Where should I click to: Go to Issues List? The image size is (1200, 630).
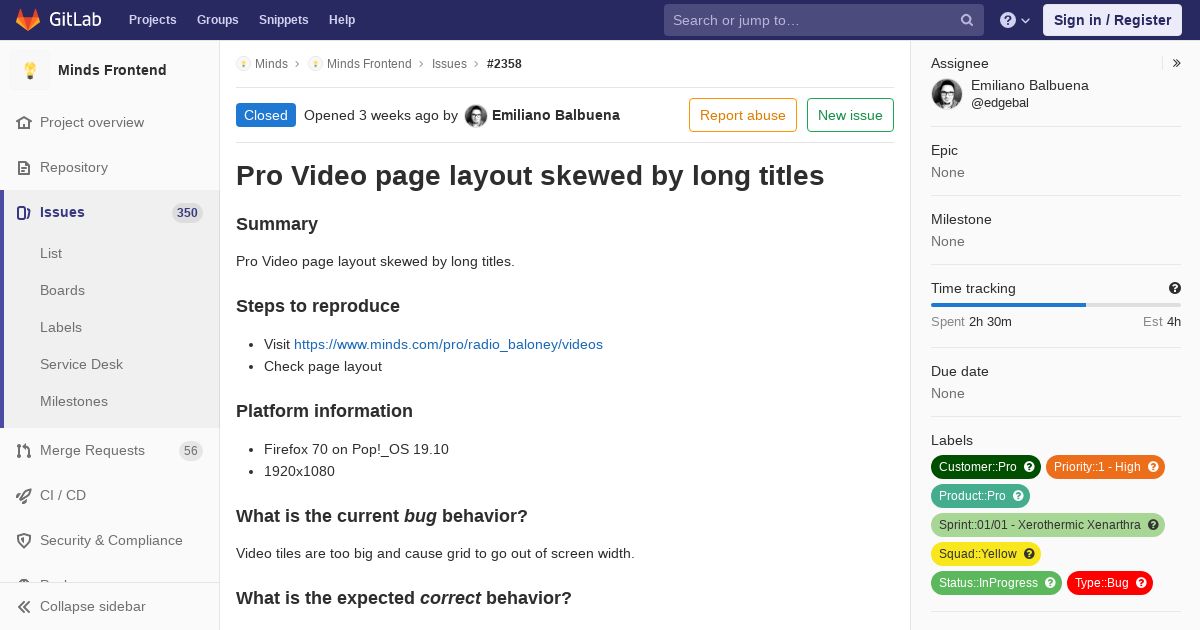(51, 254)
